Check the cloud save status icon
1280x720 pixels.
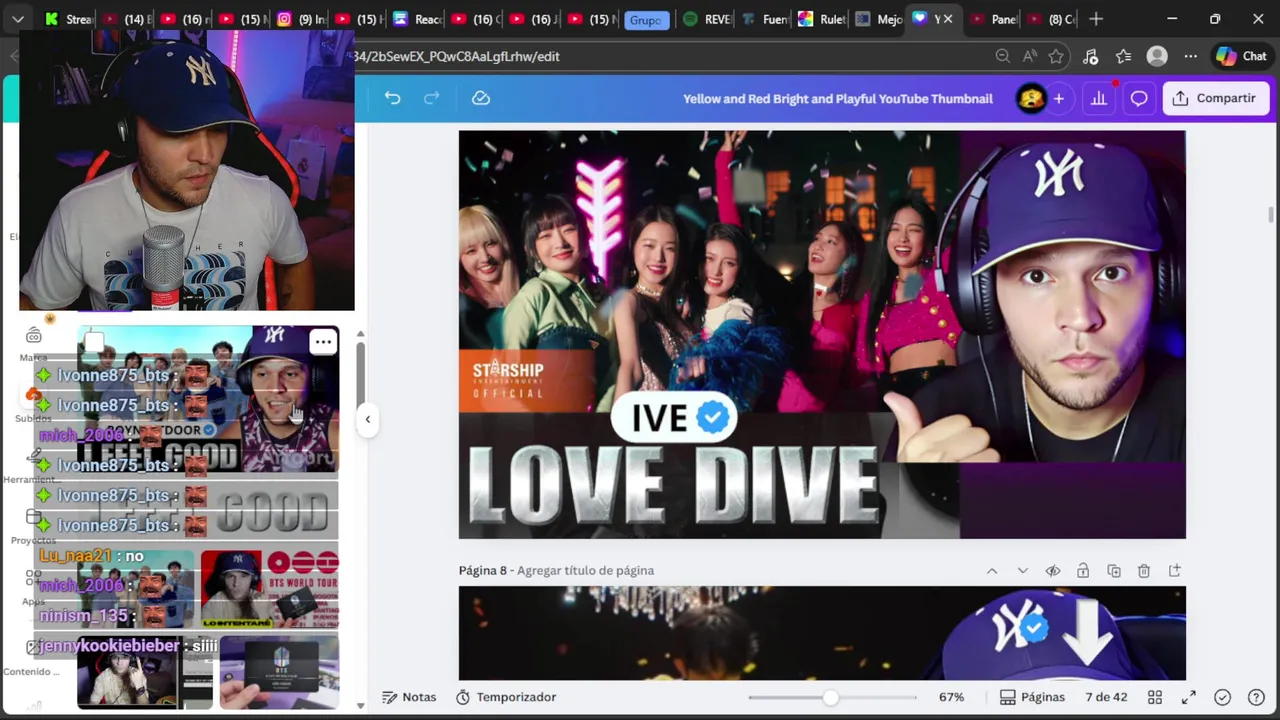pos(481,98)
